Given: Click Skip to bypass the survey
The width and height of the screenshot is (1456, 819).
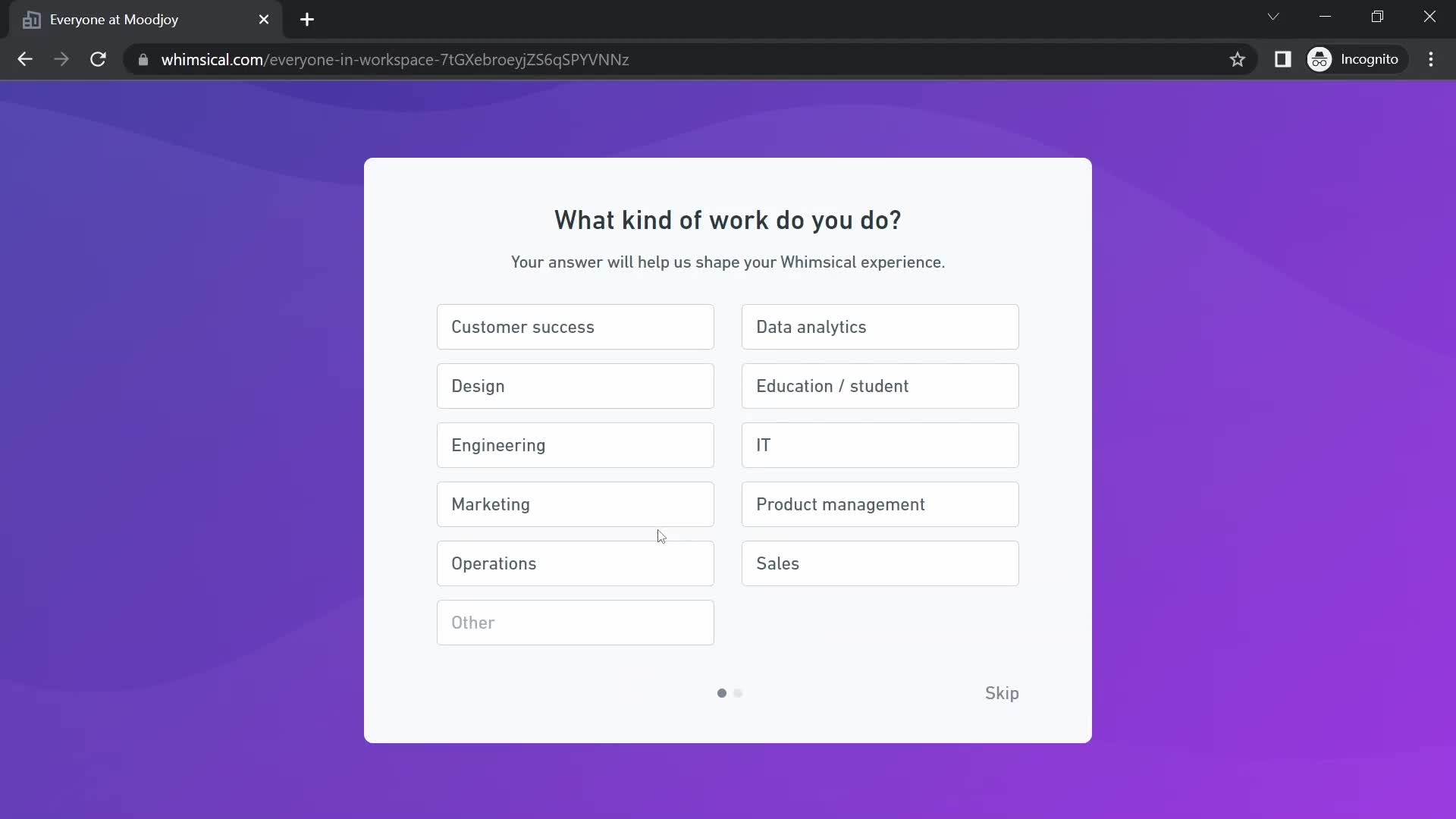Looking at the screenshot, I should [1002, 693].
